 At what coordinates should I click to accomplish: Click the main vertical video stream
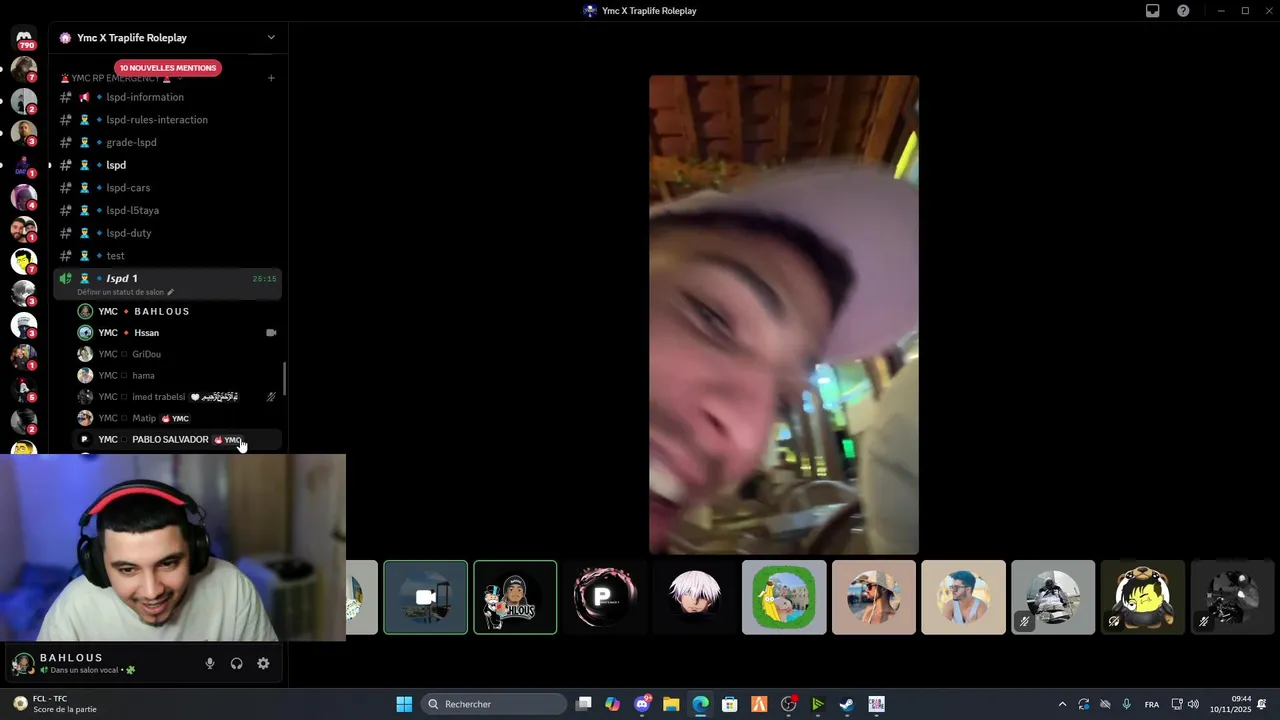(x=784, y=315)
